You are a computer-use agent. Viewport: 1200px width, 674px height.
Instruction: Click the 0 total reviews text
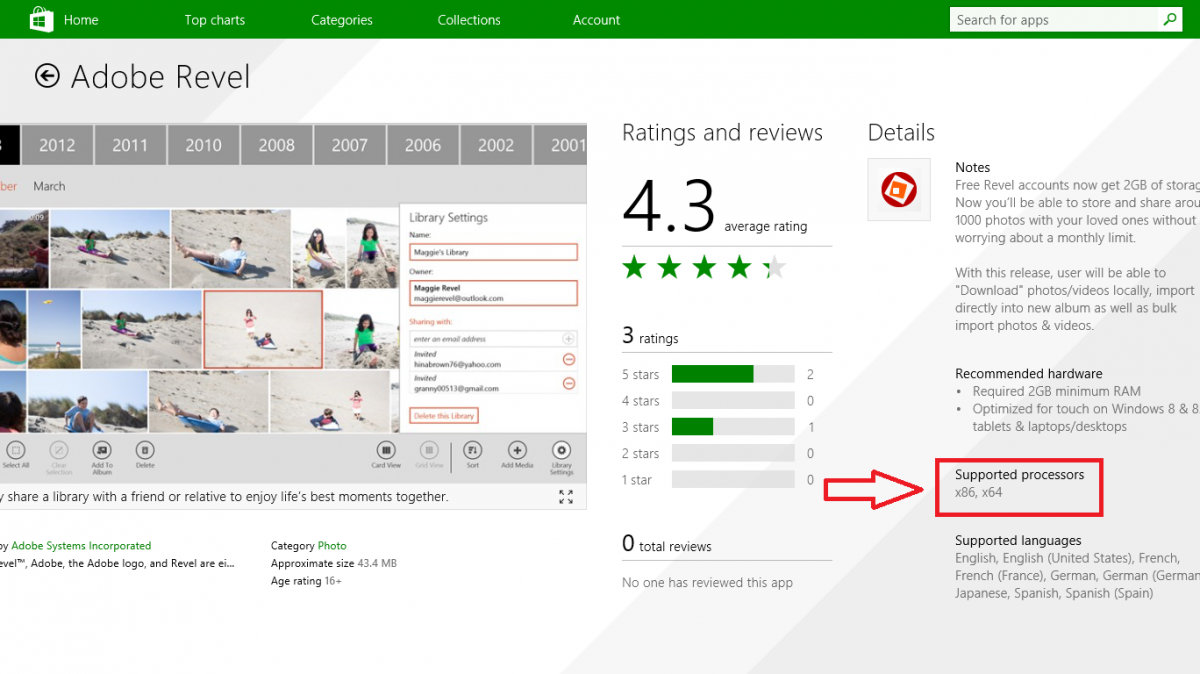pos(667,544)
